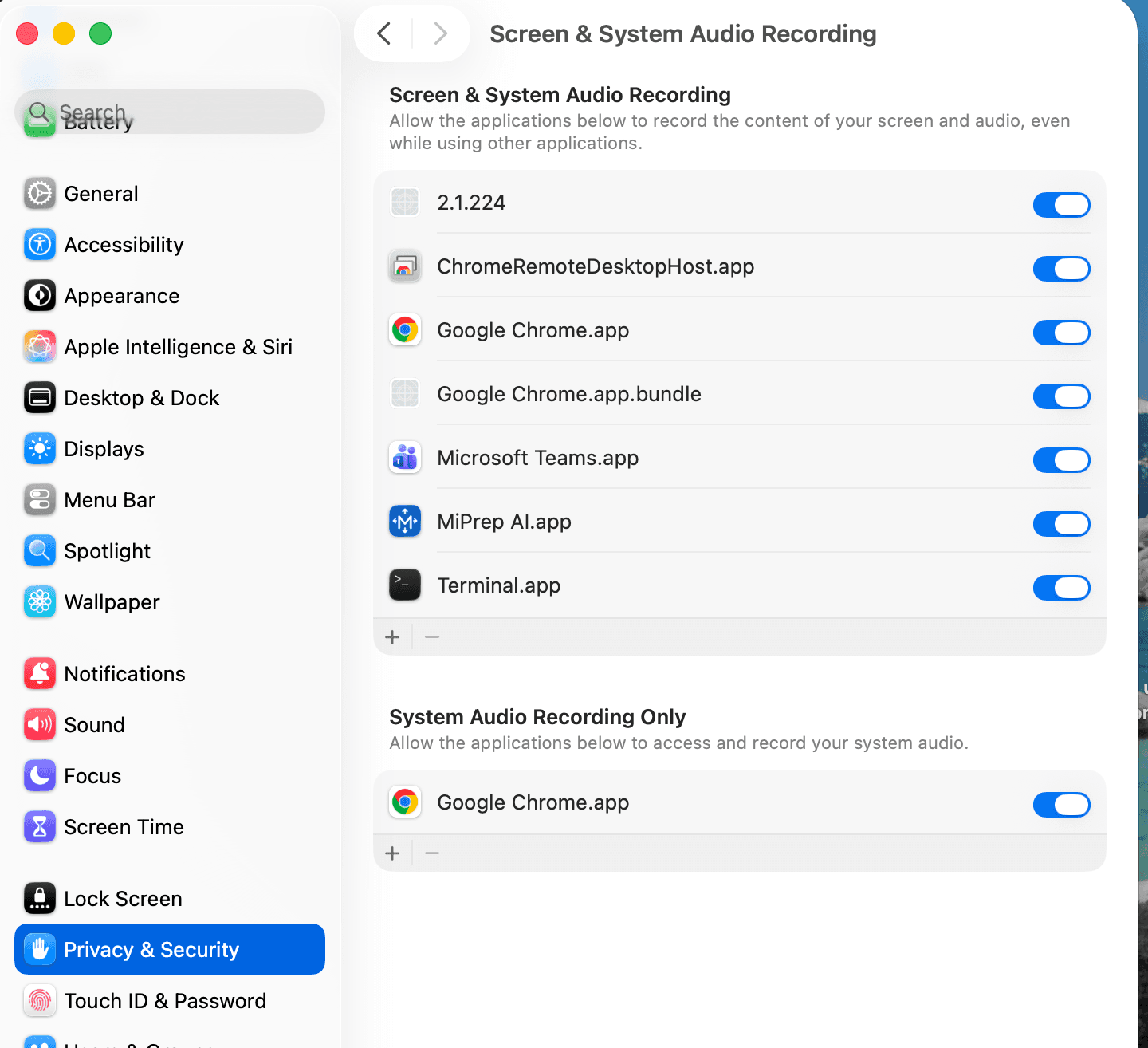Close the System Settings window
The image size is (1148, 1048).
pyautogui.click(x=27, y=33)
